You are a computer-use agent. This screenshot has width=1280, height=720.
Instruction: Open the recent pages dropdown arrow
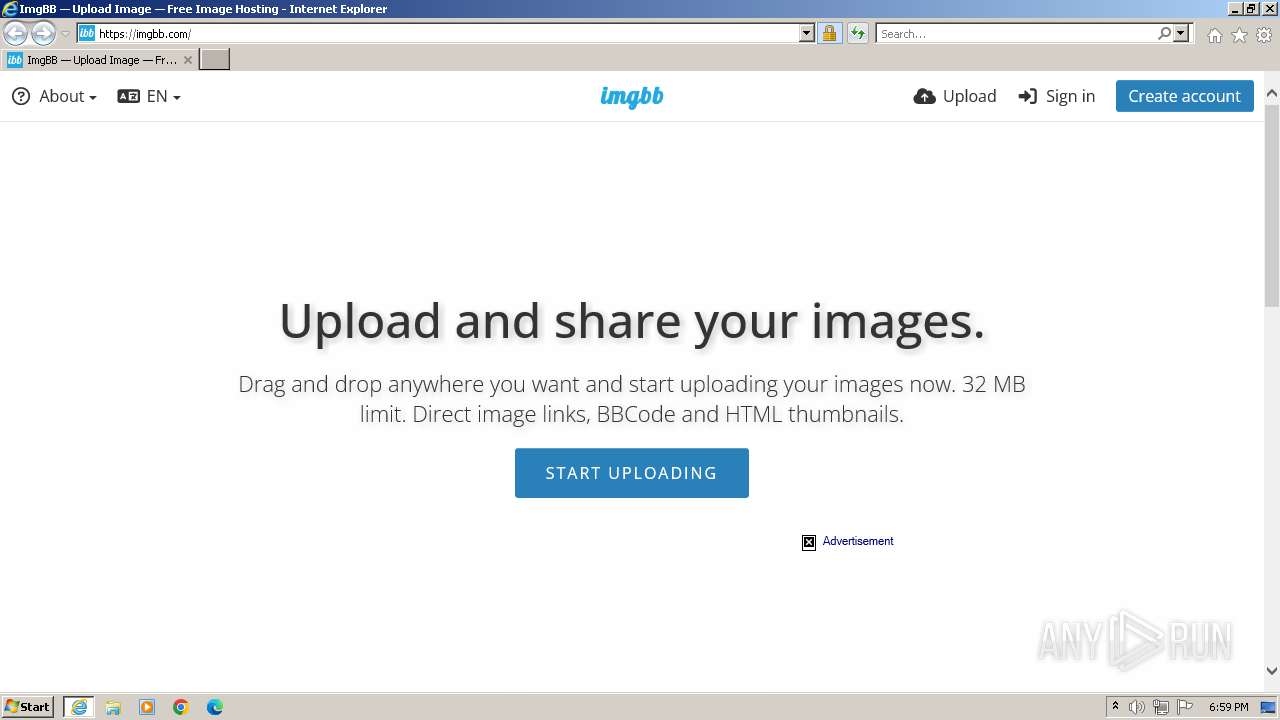66,34
